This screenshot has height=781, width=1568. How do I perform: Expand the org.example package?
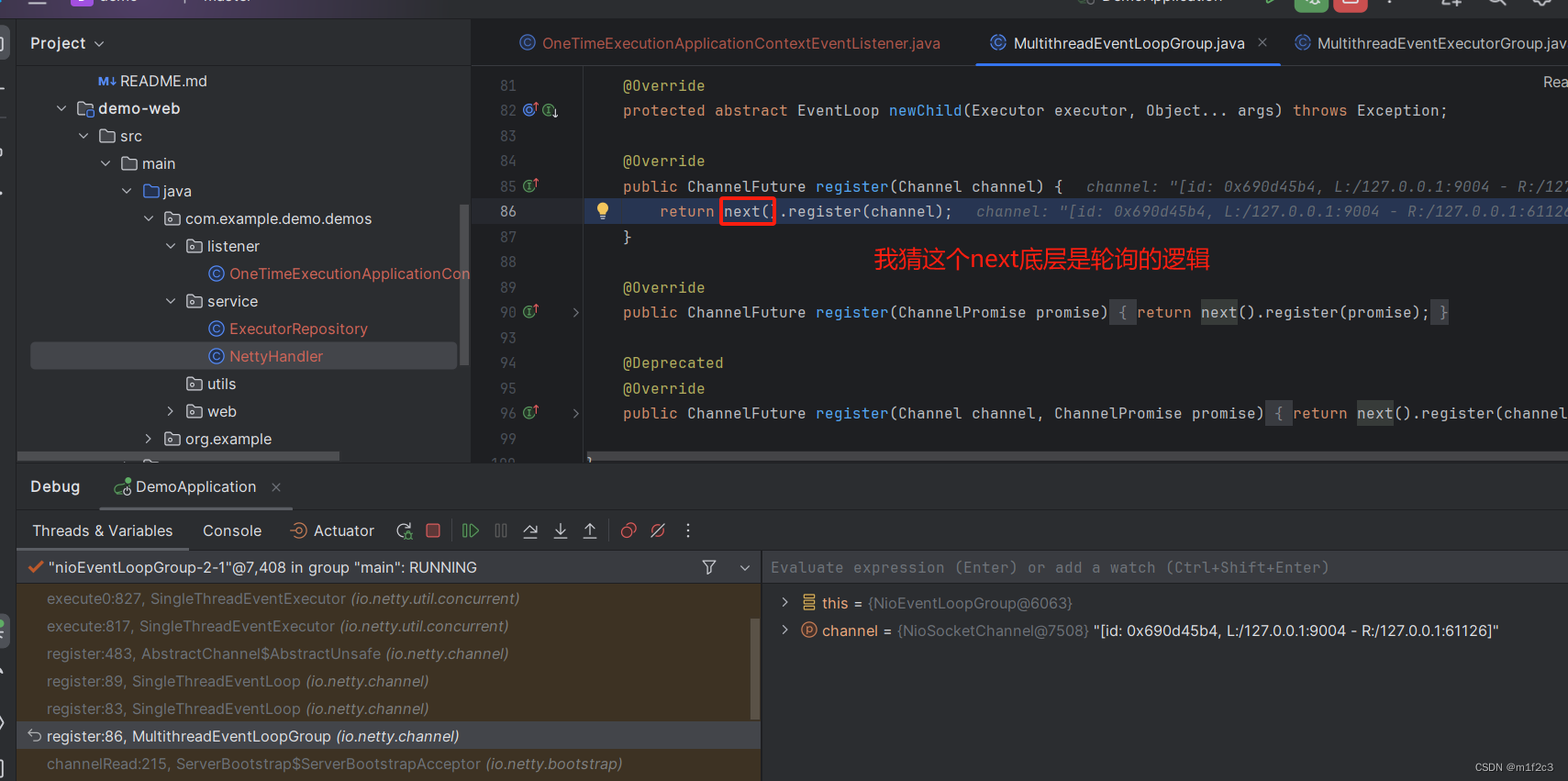pos(149,439)
